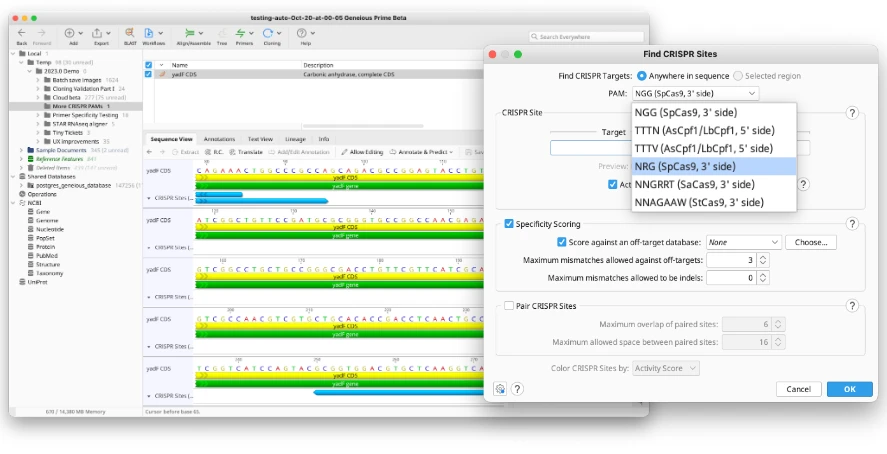
Task: Toggle Score against an off-target database
Action: (x=561, y=242)
